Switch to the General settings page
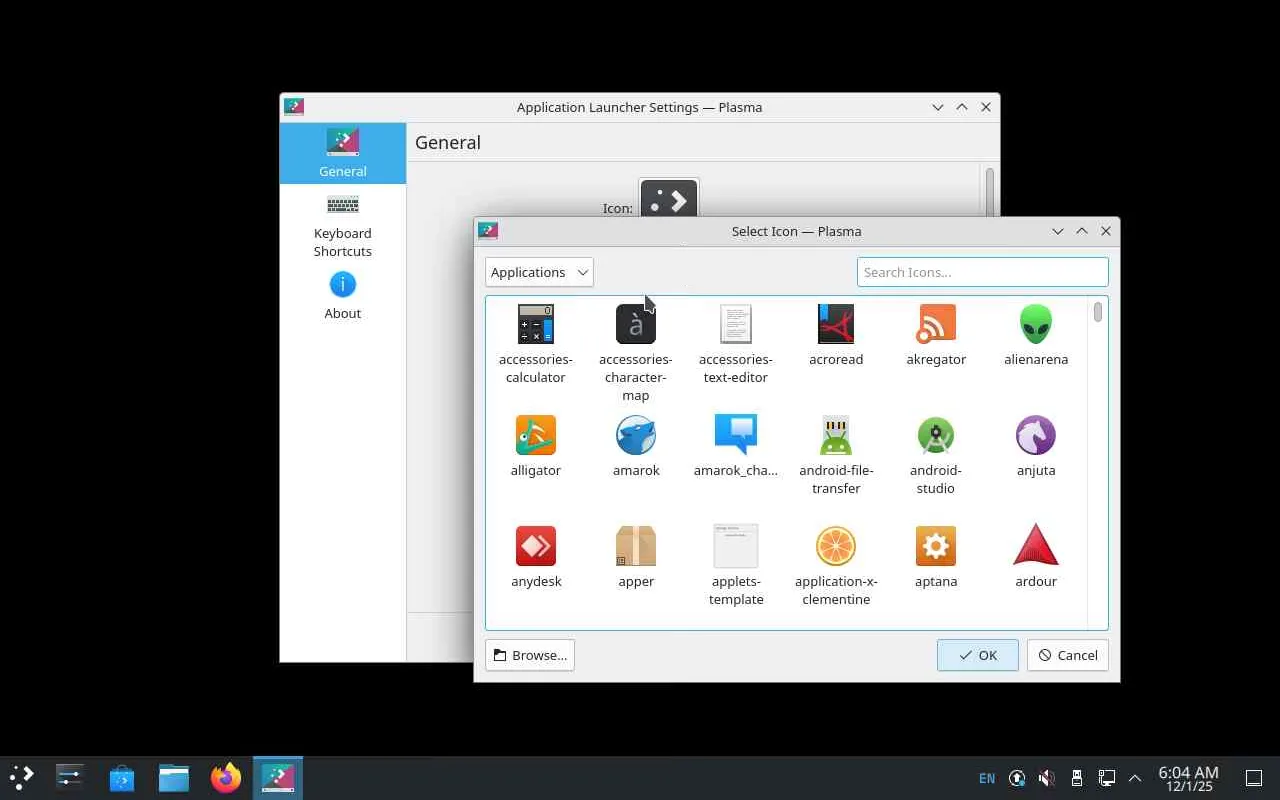The width and height of the screenshot is (1280, 800). coord(343,153)
